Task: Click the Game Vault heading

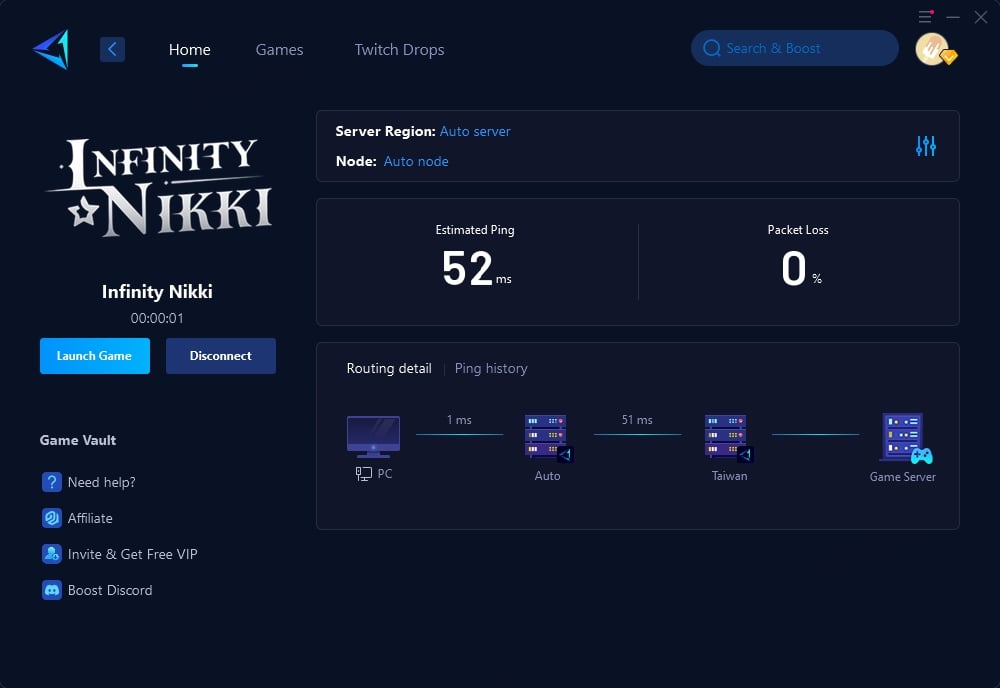Action: pos(78,440)
